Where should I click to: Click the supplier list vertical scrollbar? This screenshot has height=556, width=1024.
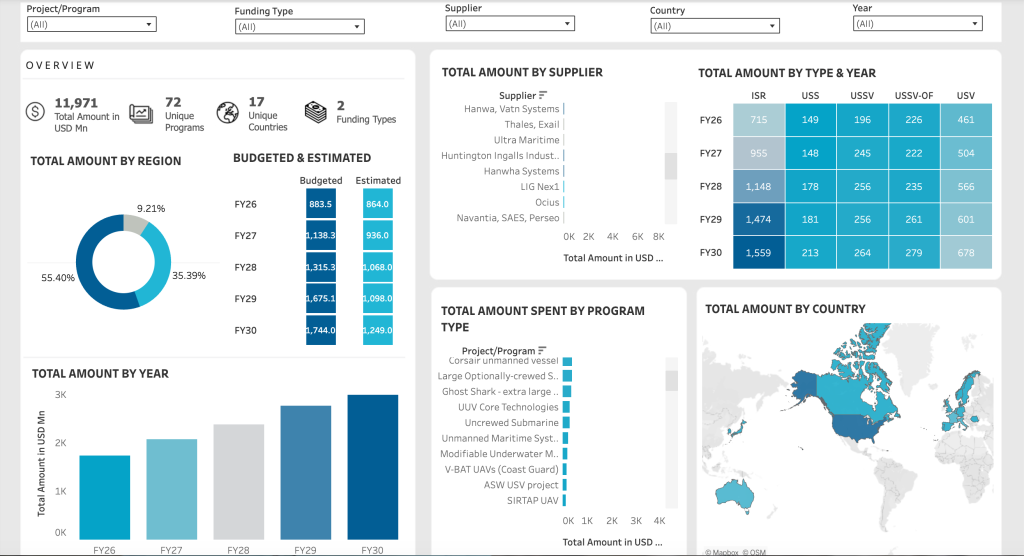(x=671, y=166)
